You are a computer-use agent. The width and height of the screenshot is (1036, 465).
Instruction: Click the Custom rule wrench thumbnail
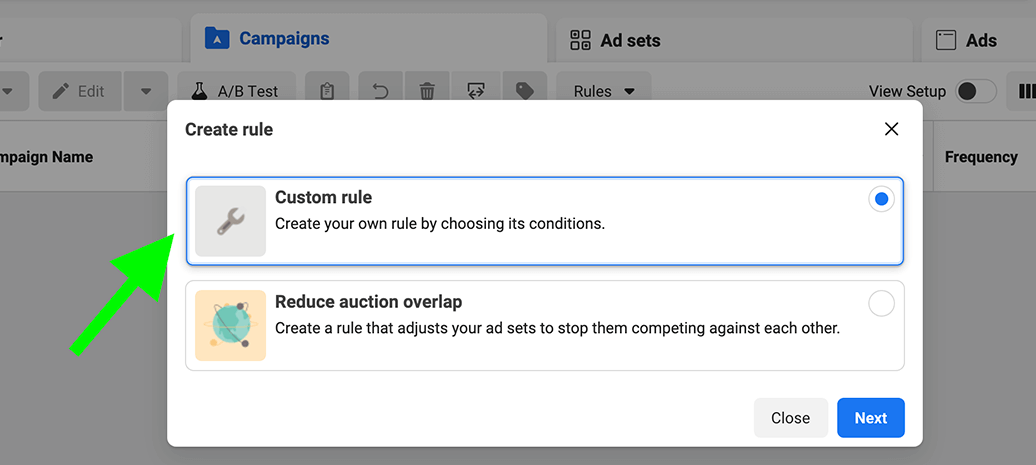(230, 221)
